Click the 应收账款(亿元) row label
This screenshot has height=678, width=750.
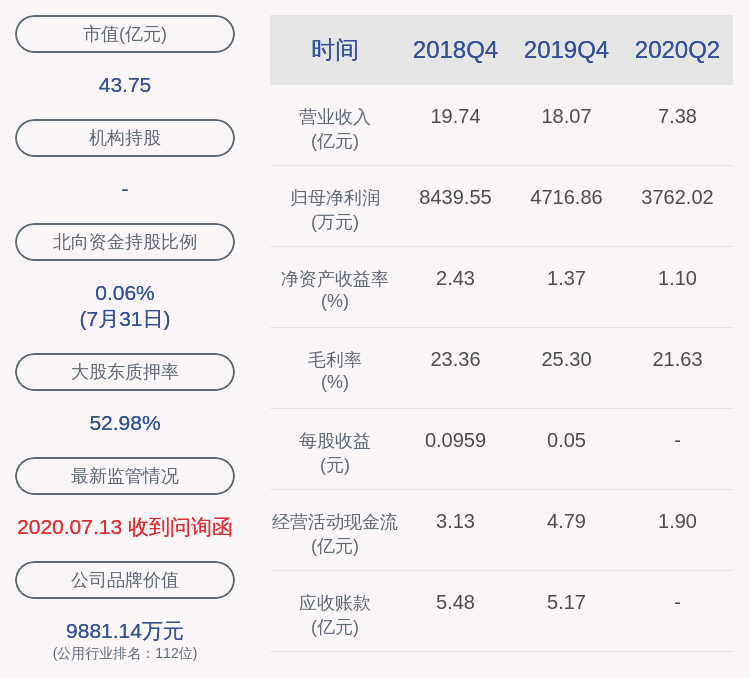[335, 615]
